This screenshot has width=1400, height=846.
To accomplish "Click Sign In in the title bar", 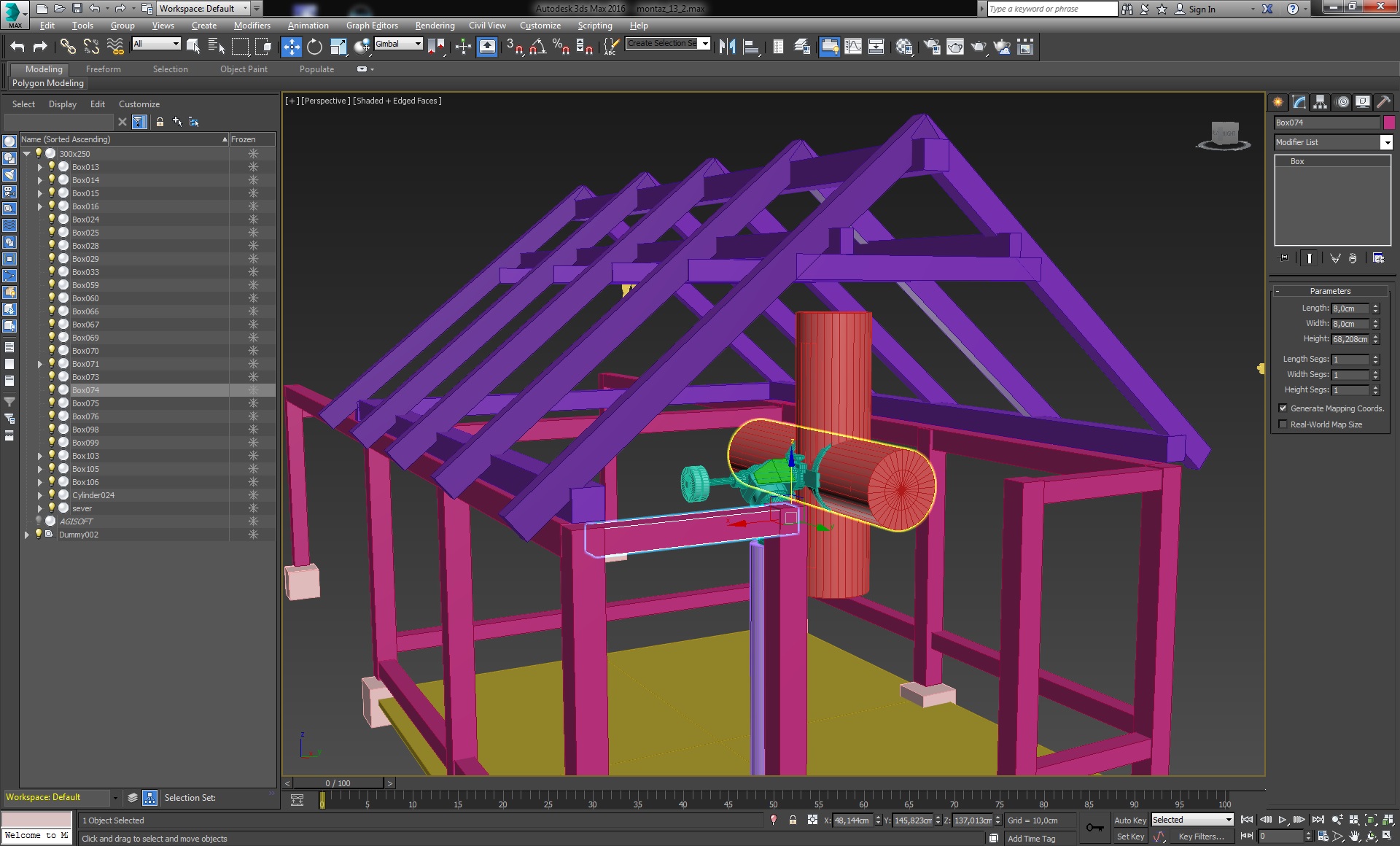I will [1202, 9].
